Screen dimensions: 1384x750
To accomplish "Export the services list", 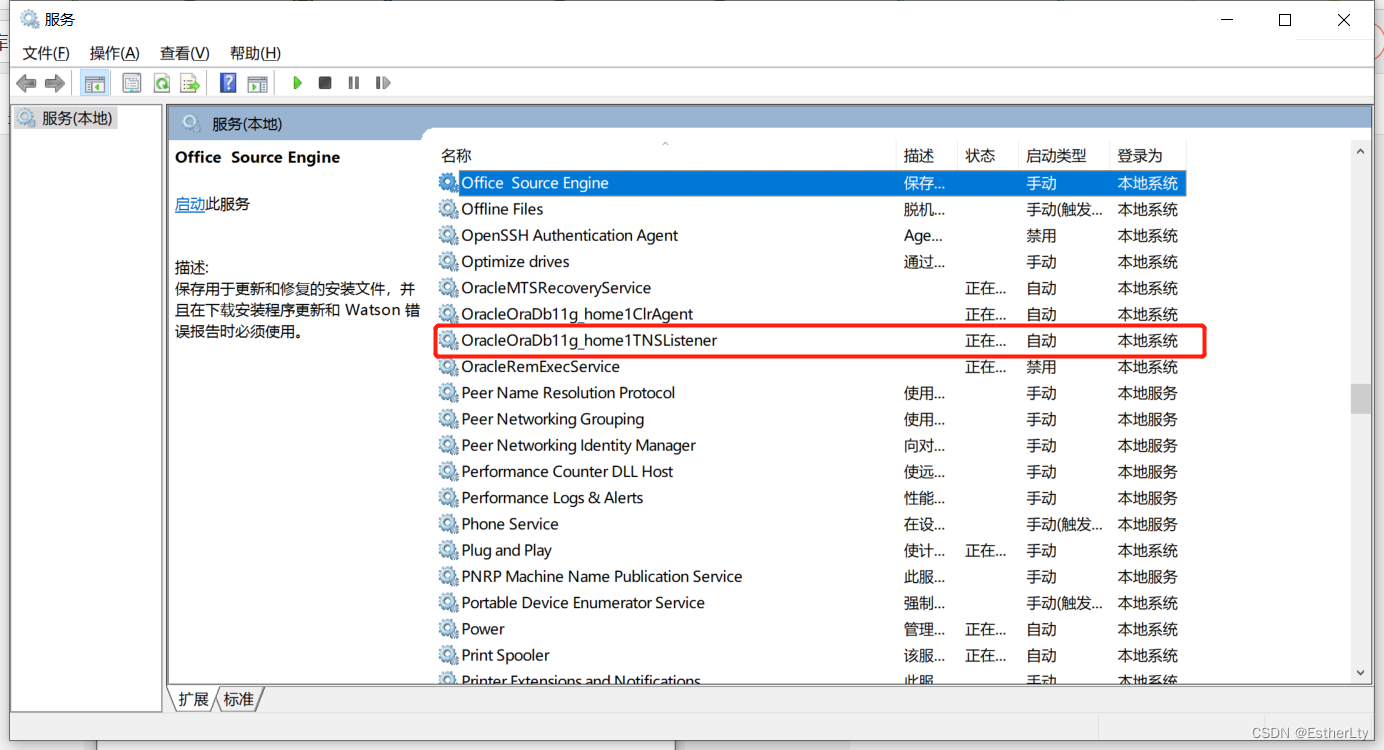I will coord(190,83).
